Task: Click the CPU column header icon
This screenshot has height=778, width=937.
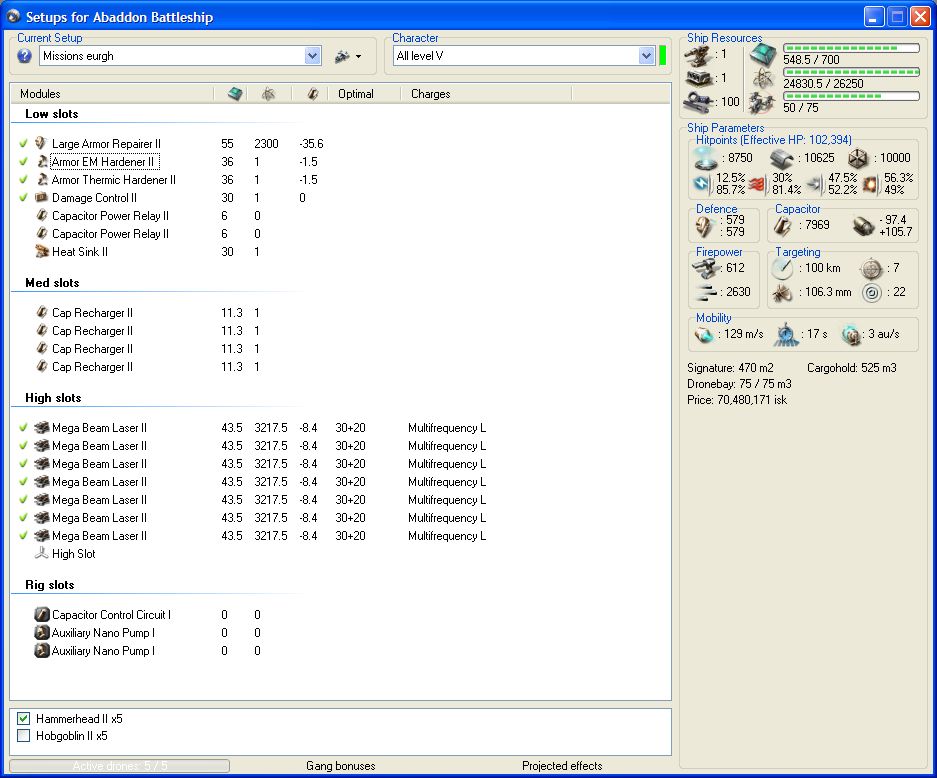Action: click(x=235, y=94)
